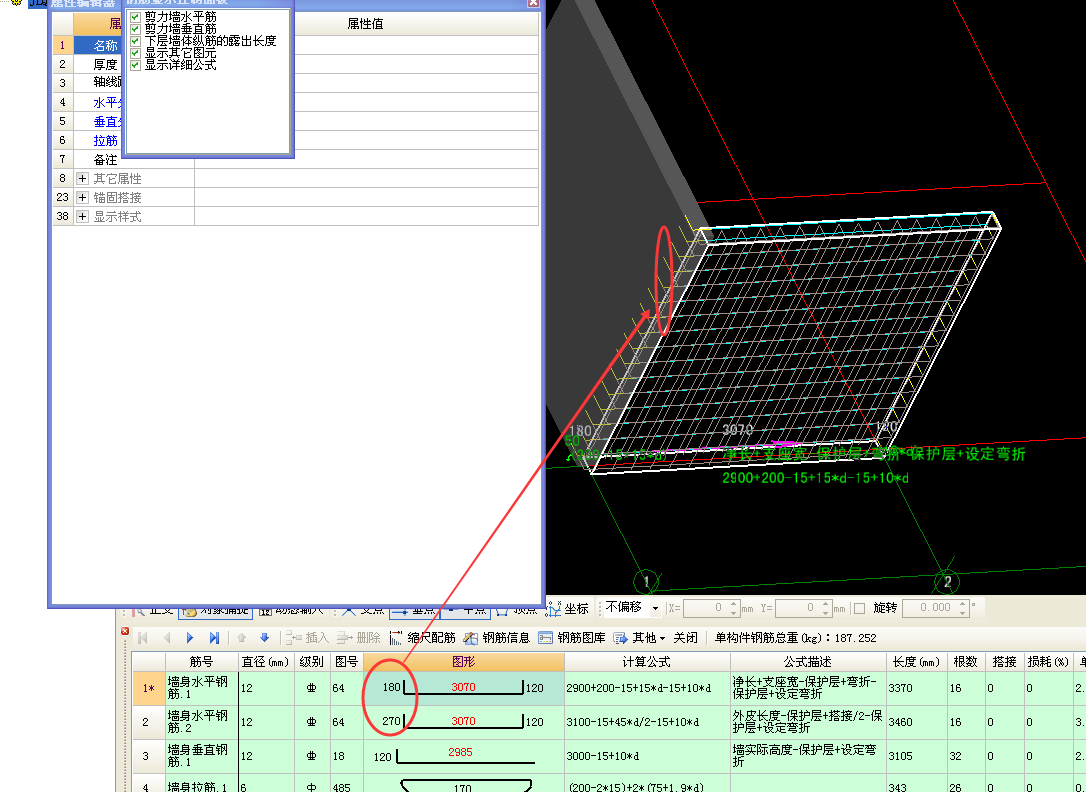Viewport: 1086px width, 792px height.
Task: Toggle the 显示详细公式 checkbox
Action: (136, 65)
